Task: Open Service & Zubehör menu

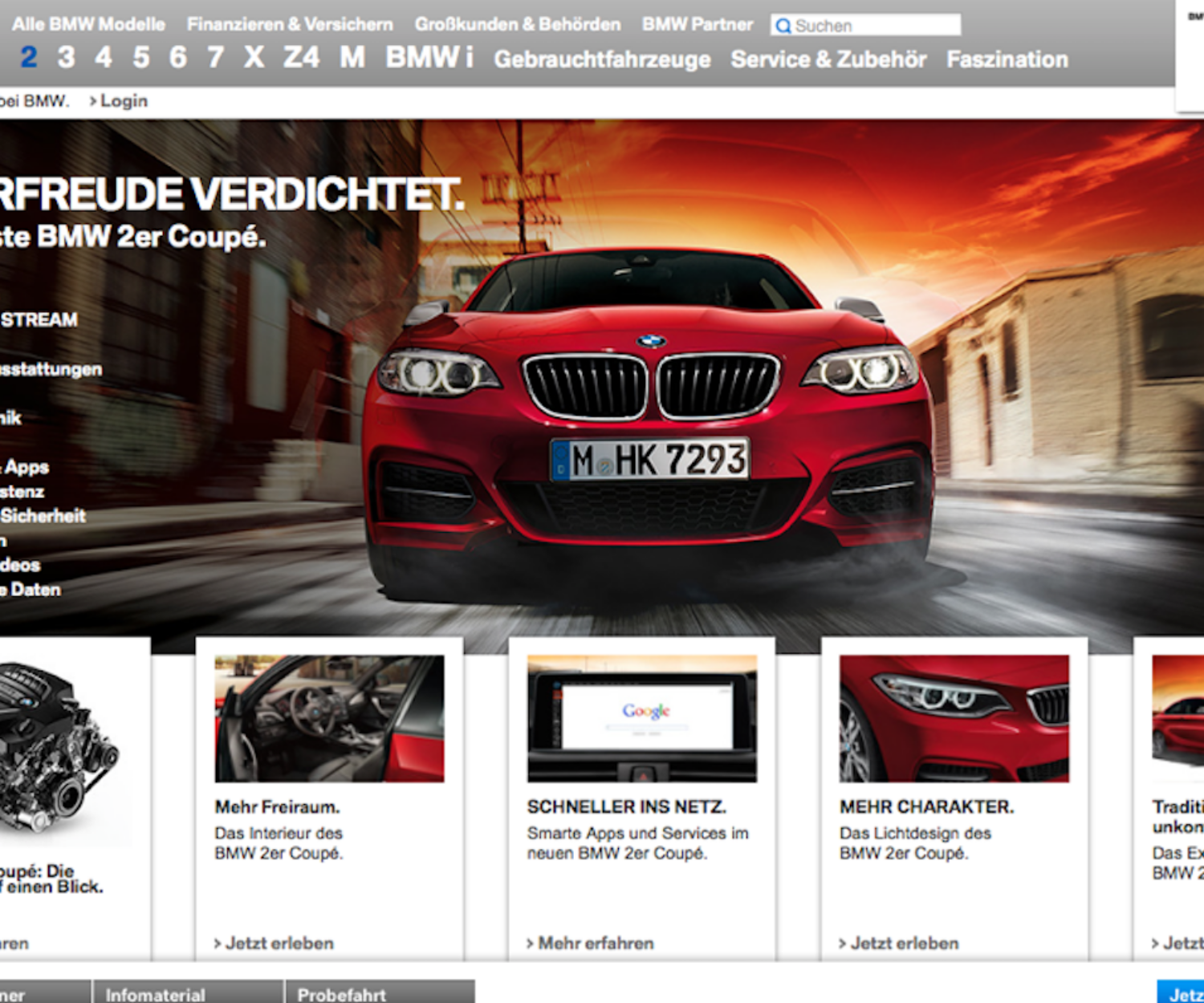Action: [x=828, y=59]
